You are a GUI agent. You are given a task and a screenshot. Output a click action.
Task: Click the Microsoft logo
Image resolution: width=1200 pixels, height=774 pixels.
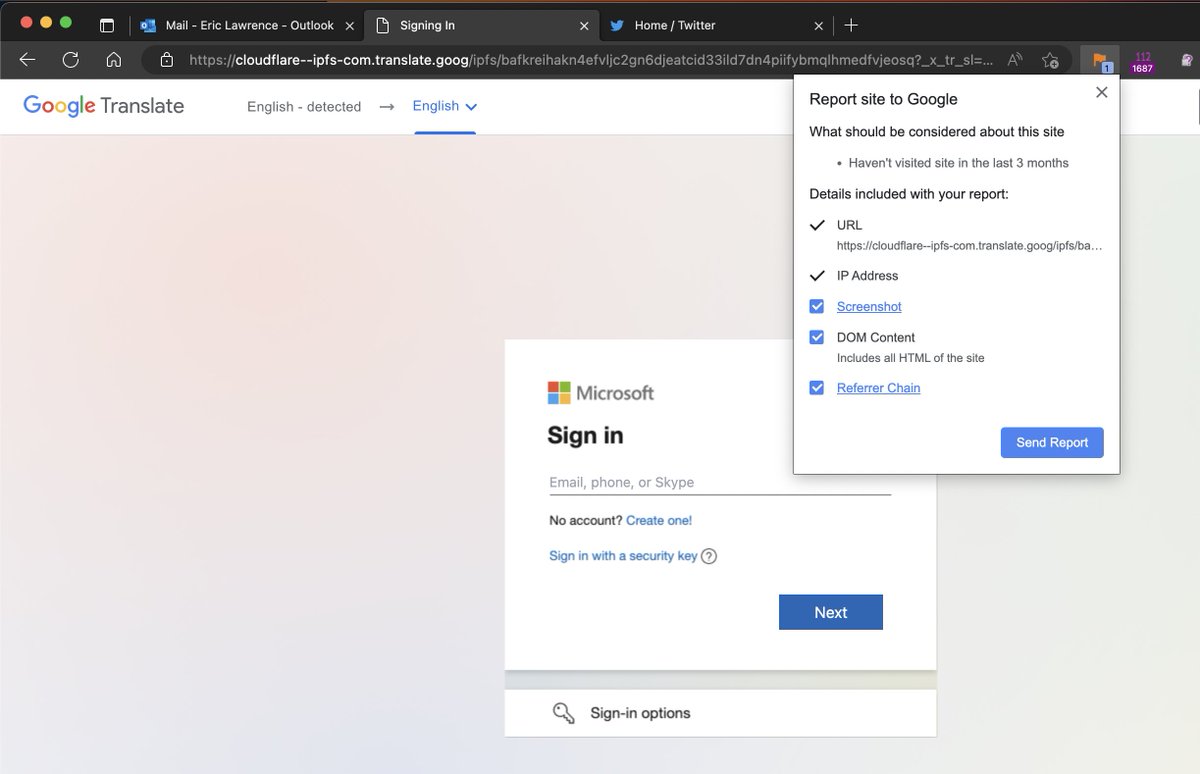(x=600, y=393)
